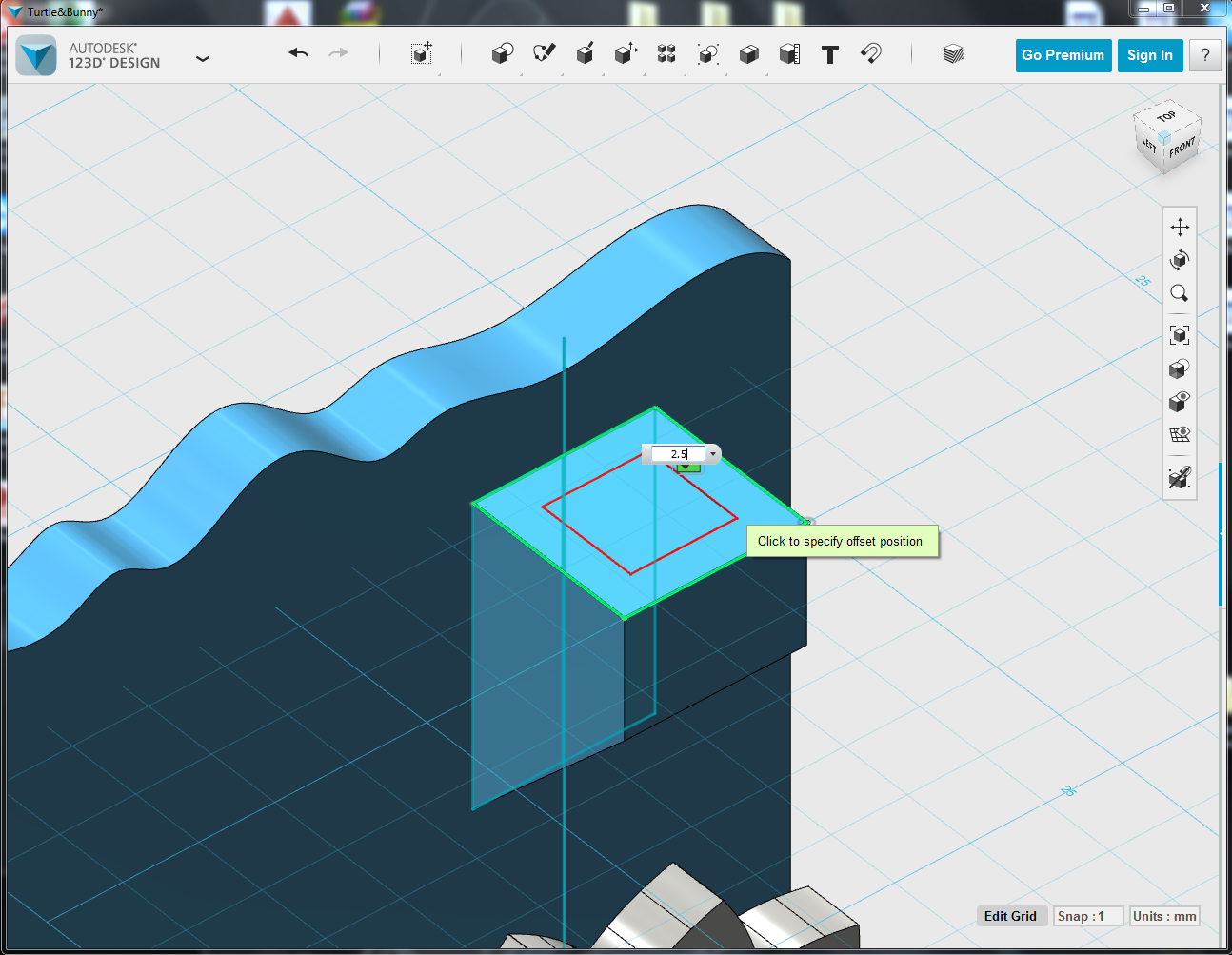Open the Modify tool
Screen dimensions: 1232x955
coord(626,53)
